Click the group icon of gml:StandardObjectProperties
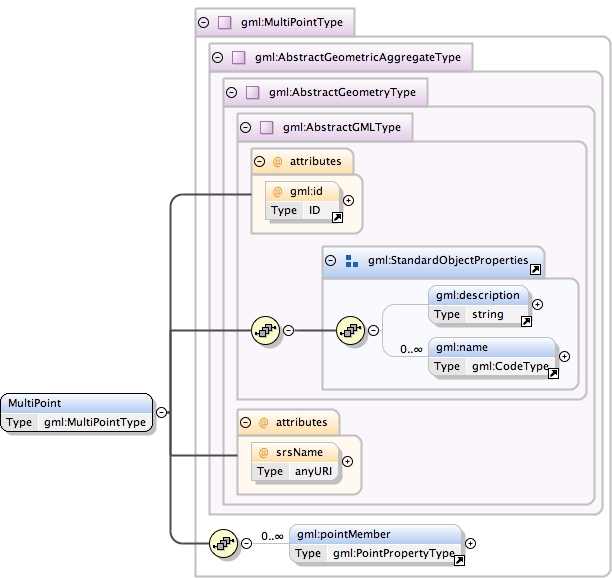This screenshot has width=612, height=578. tap(352, 261)
